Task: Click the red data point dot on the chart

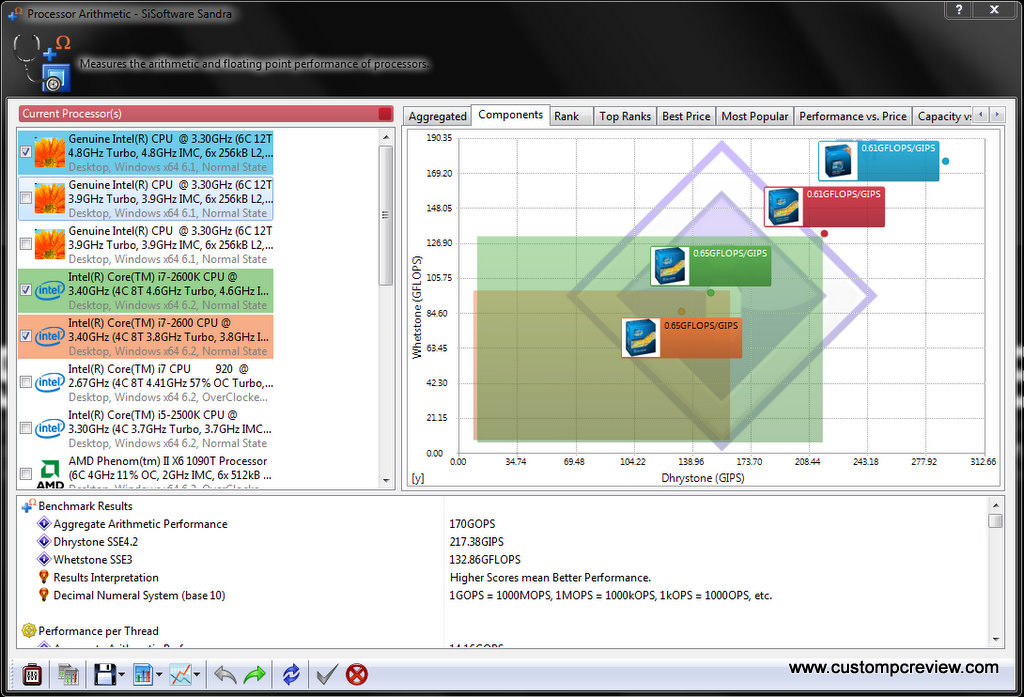Action: click(x=824, y=233)
